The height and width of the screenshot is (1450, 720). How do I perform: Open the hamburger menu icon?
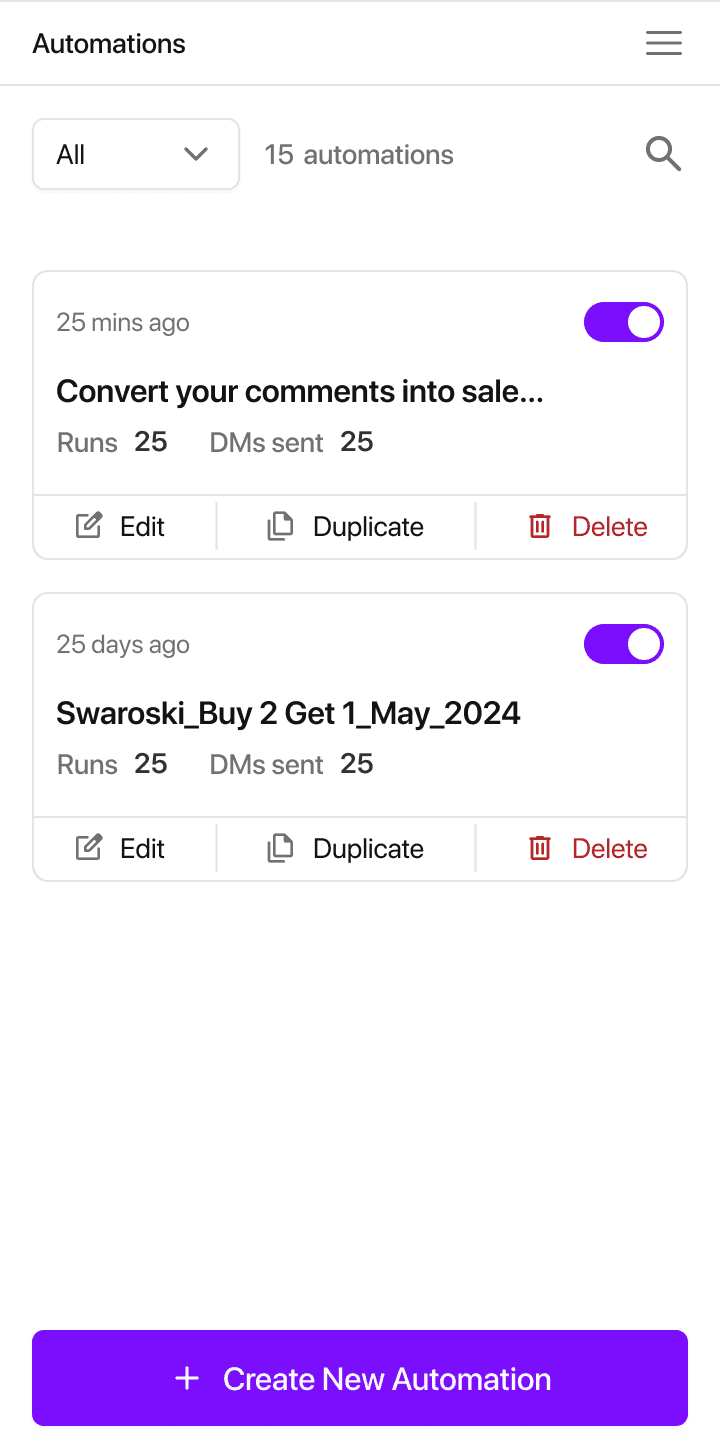tap(664, 43)
